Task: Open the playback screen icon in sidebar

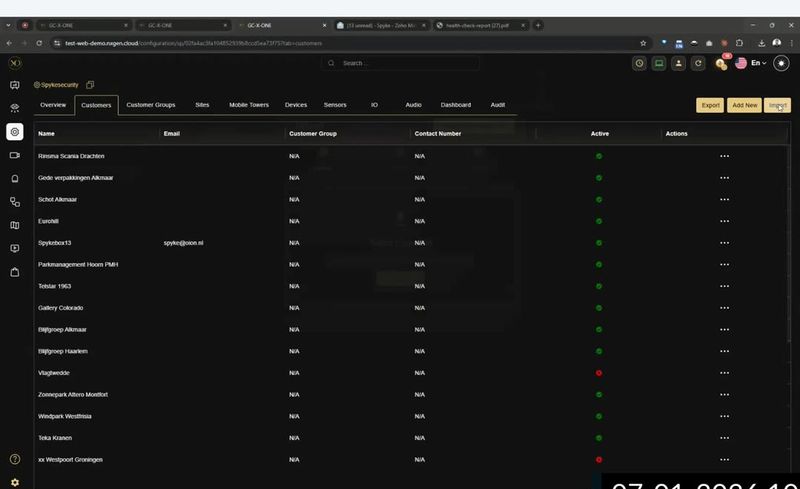Action: coord(15,249)
